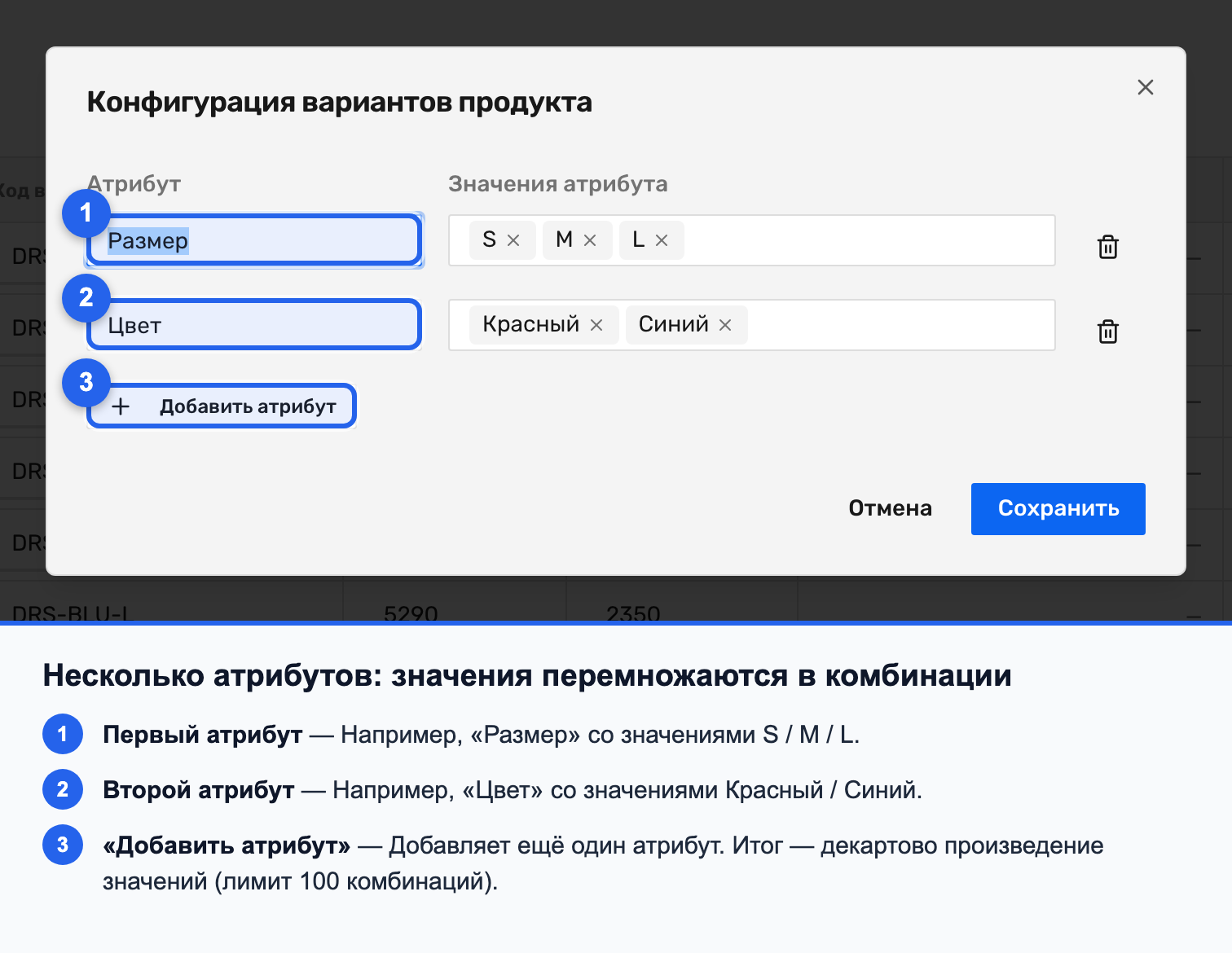1232x953 pixels.
Task: Delete the Размер attribute row
Action: pyautogui.click(x=1107, y=246)
